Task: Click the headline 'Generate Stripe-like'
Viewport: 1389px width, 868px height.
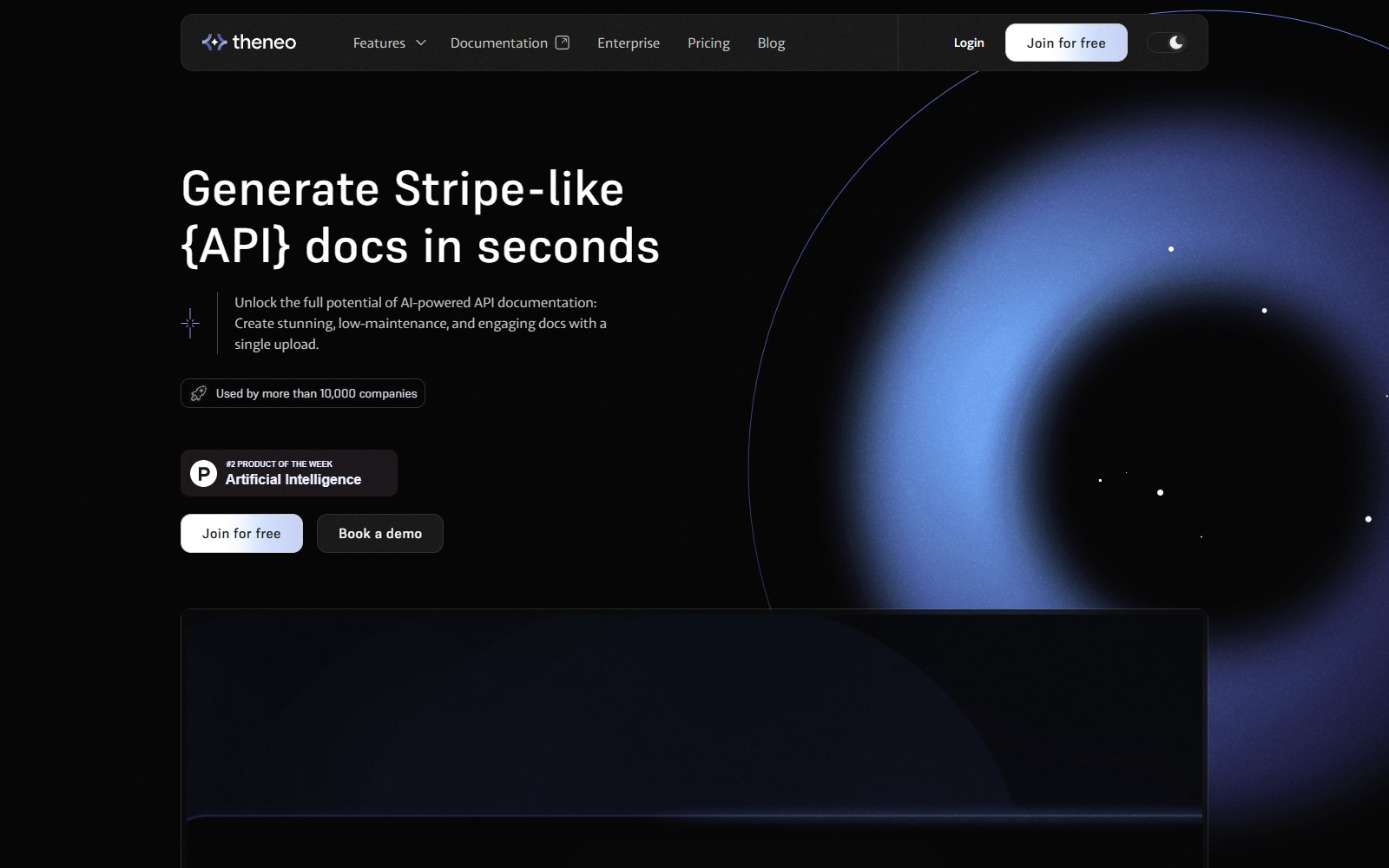Action: [x=403, y=188]
